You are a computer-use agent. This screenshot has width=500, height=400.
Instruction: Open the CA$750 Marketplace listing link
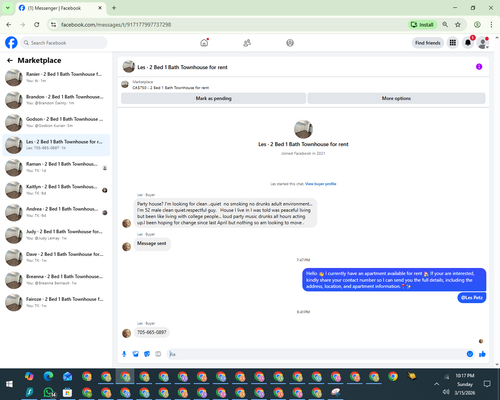click(171, 88)
